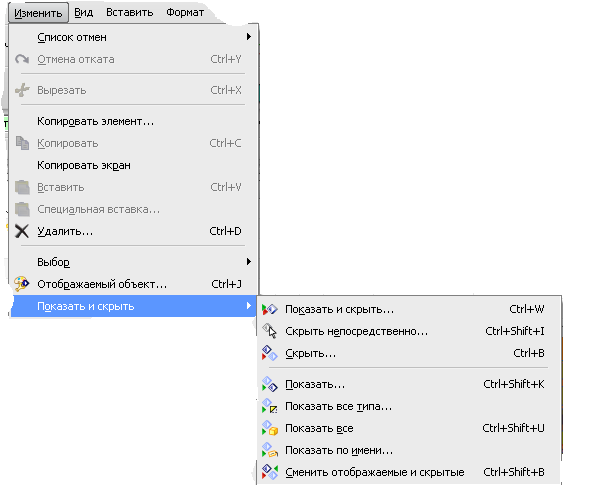The width and height of the screenshot is (593, 487).
Task: Click the icon next to 'Показать...'
Action: pos(270,384)
